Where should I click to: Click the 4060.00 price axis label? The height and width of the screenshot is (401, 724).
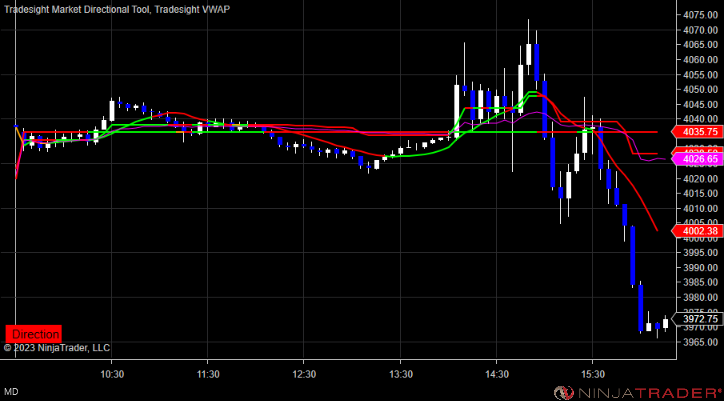700,60
